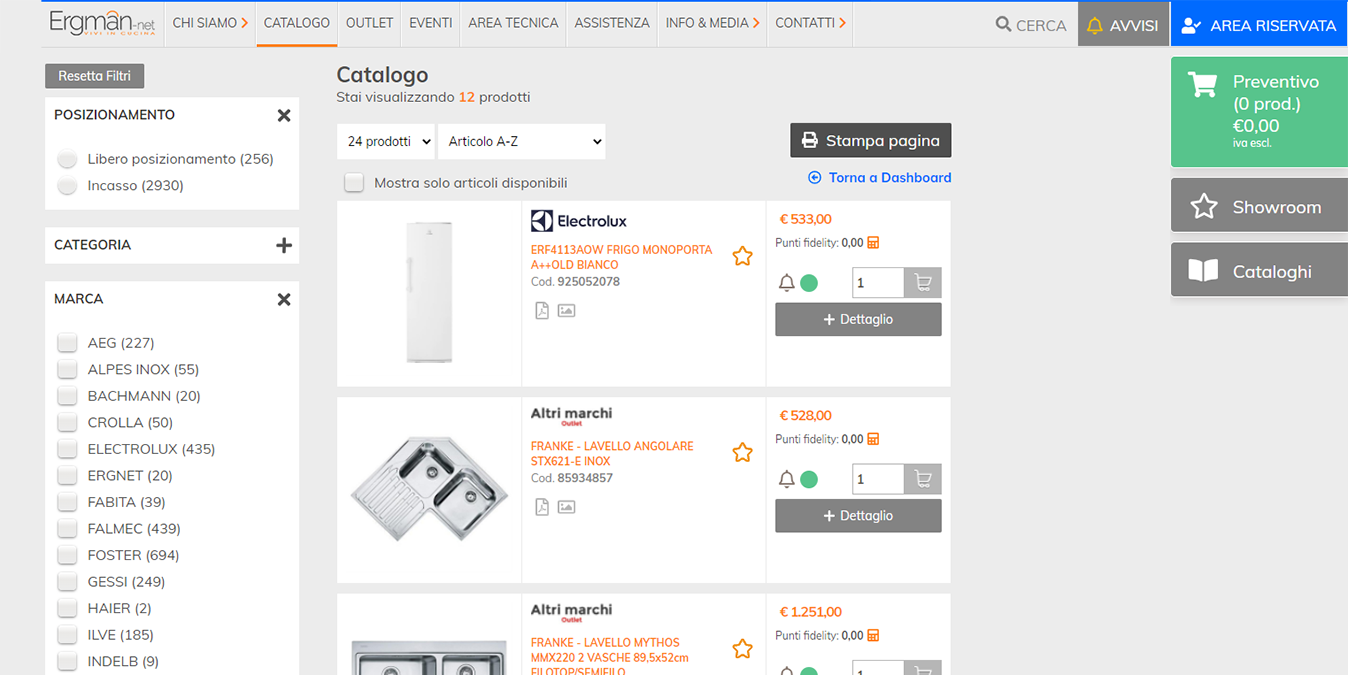
Task: Click the green availability dot for STX621-E
Action: (809, 479)
